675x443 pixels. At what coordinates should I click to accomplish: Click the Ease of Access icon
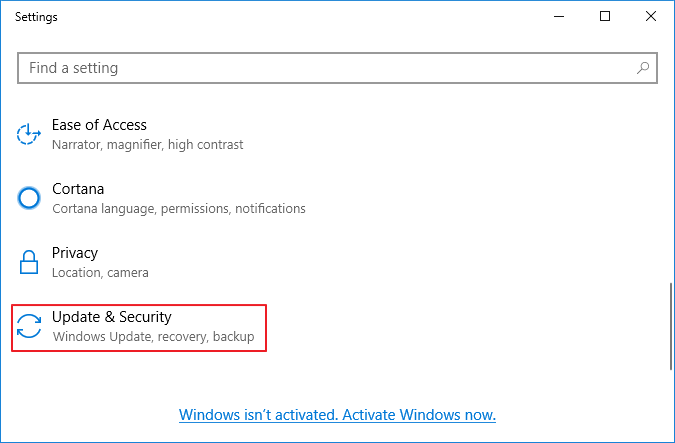30,133
